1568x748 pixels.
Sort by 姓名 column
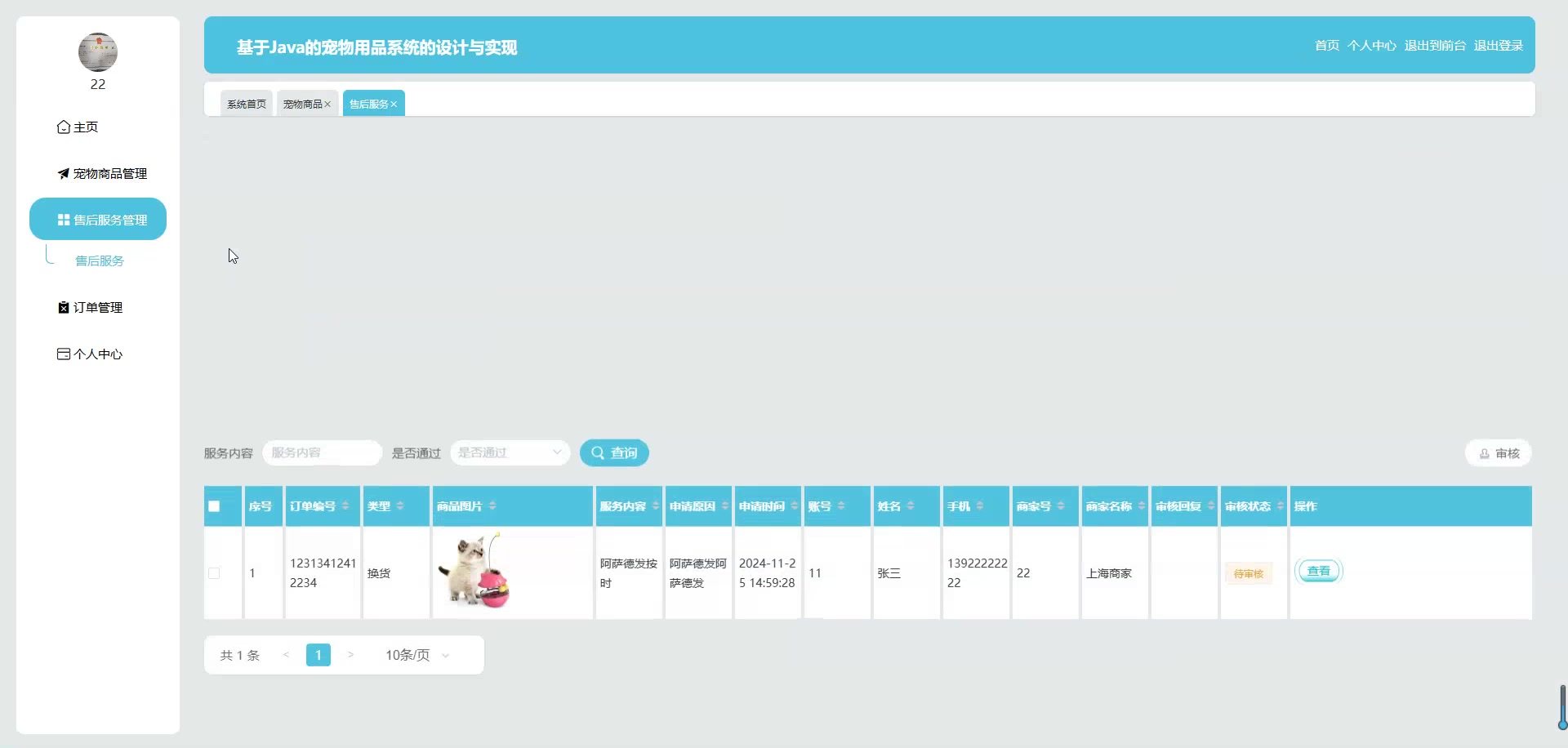(x=911, y=506)
